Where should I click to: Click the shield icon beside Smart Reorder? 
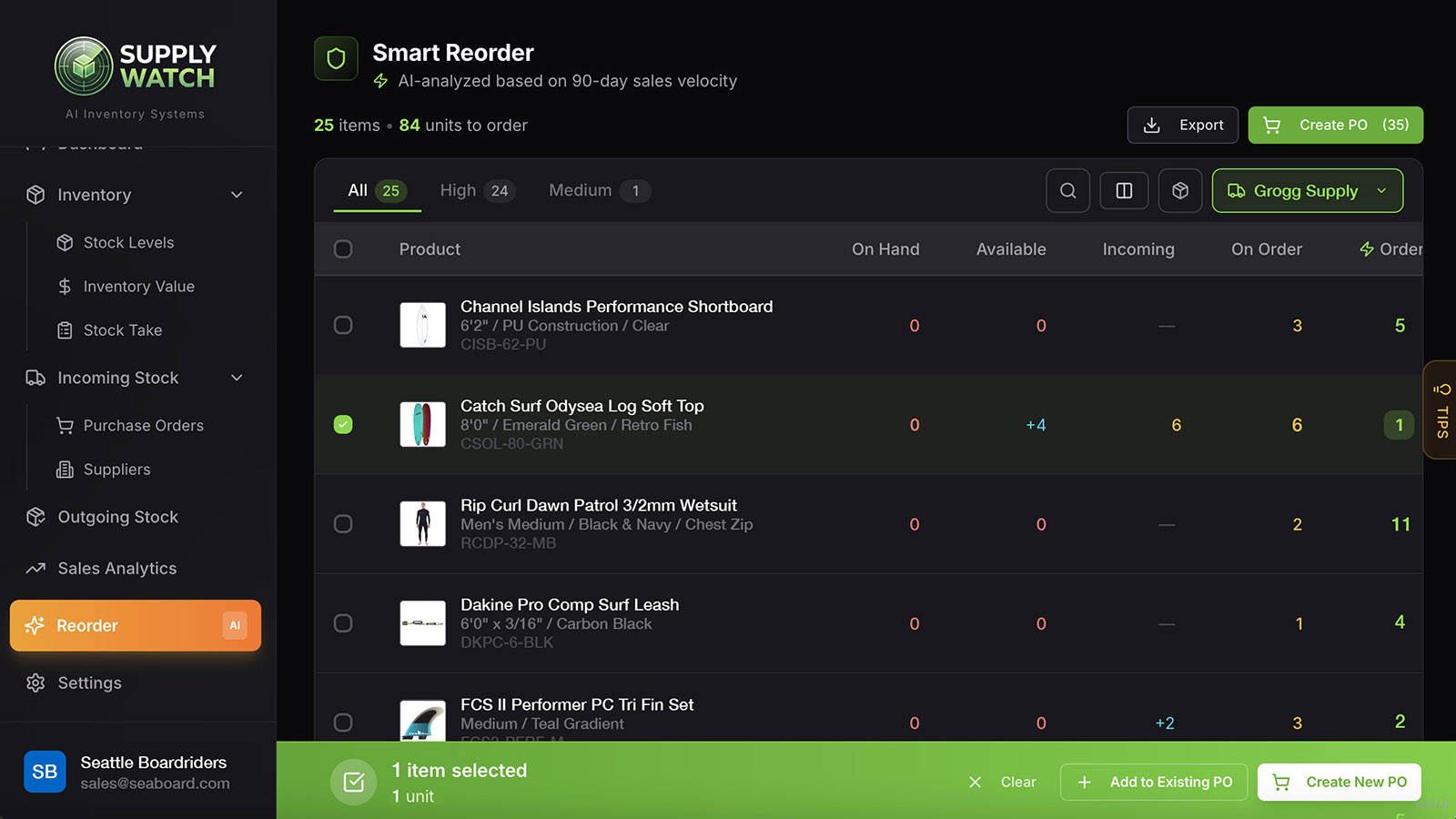[336, 59]
